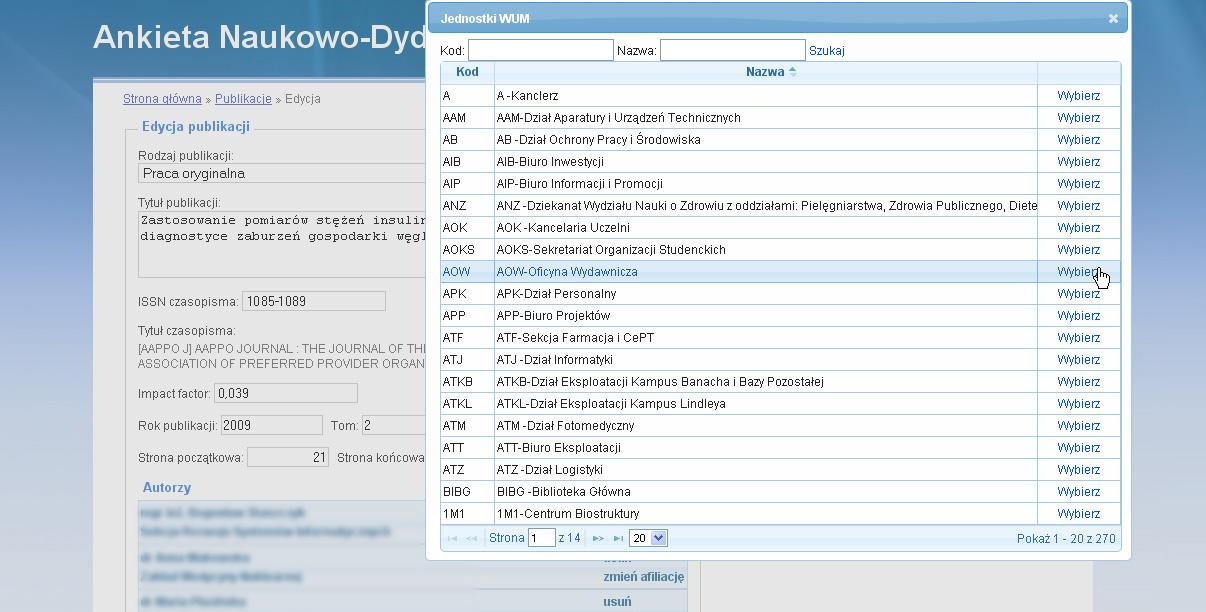Click the 'AAM' code cell
Viewport: 1206px width, 612px height.
467,118
